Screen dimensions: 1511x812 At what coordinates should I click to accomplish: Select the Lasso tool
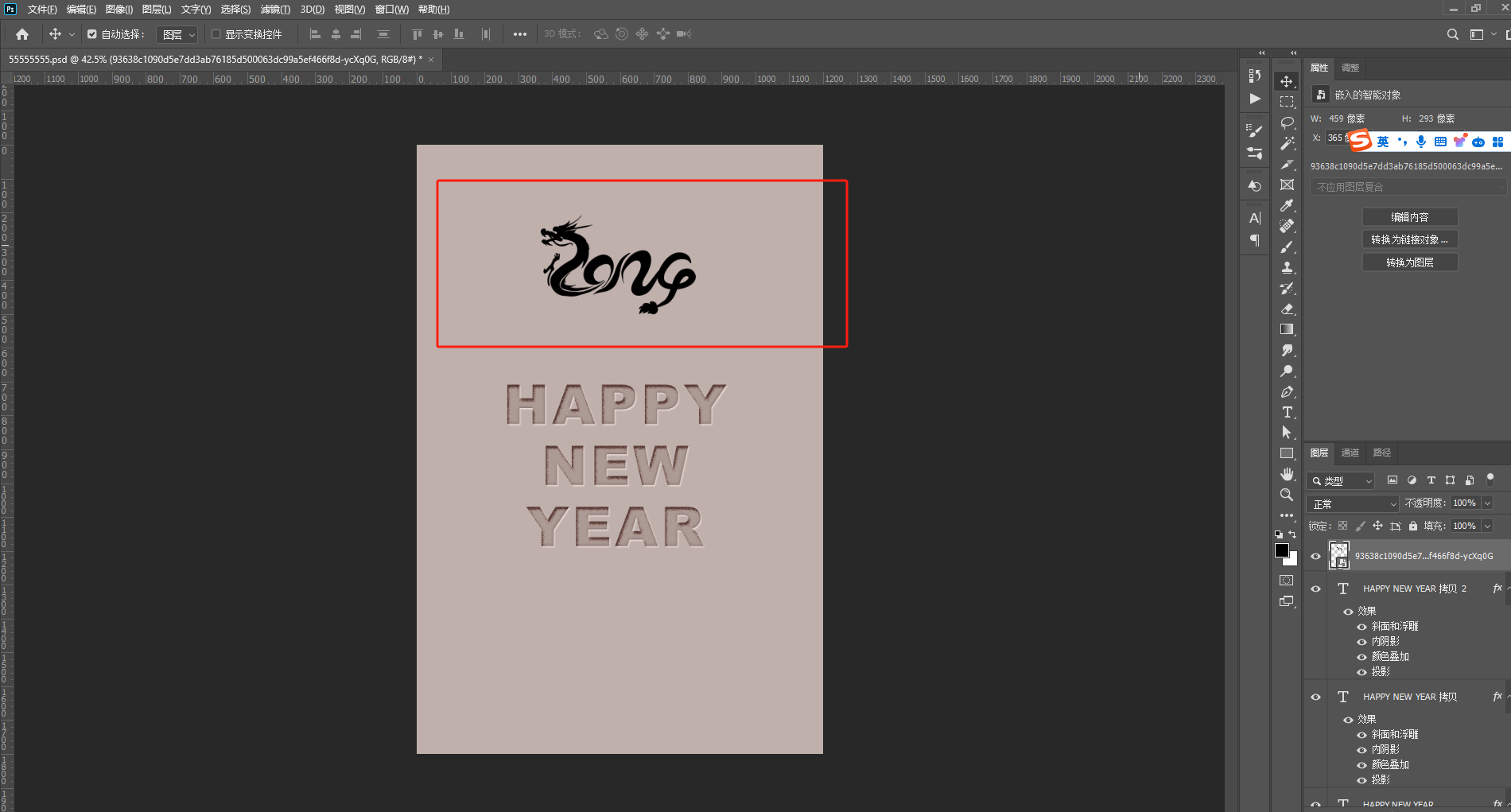tap(1287, 122)
